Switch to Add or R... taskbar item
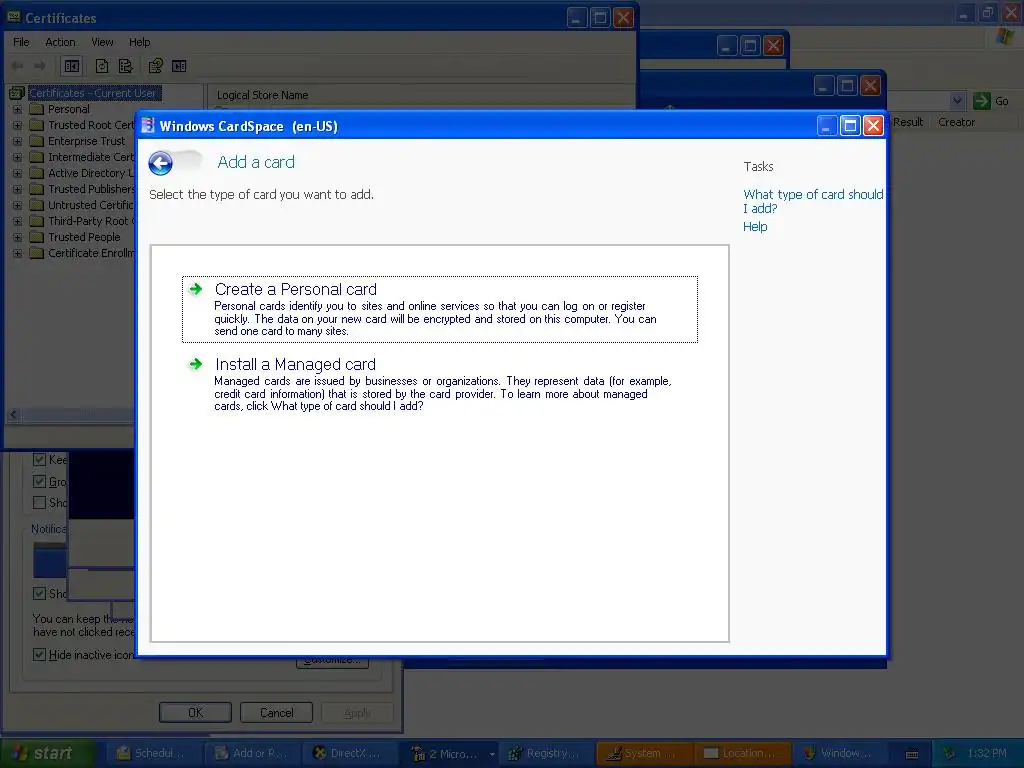The image size is (1024, 768). click(x=253, y=754)
